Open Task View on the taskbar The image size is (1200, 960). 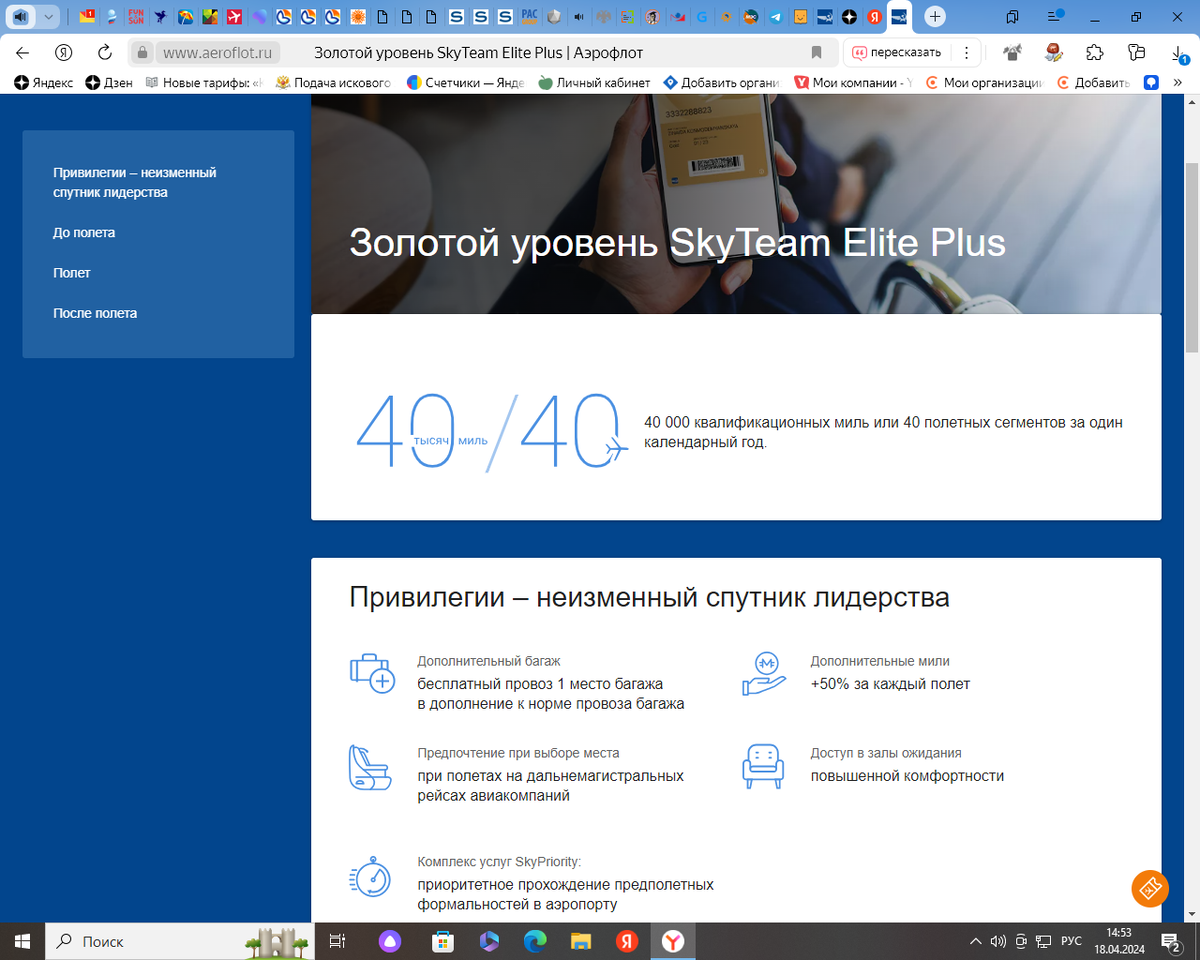click(x=338, y=941)
